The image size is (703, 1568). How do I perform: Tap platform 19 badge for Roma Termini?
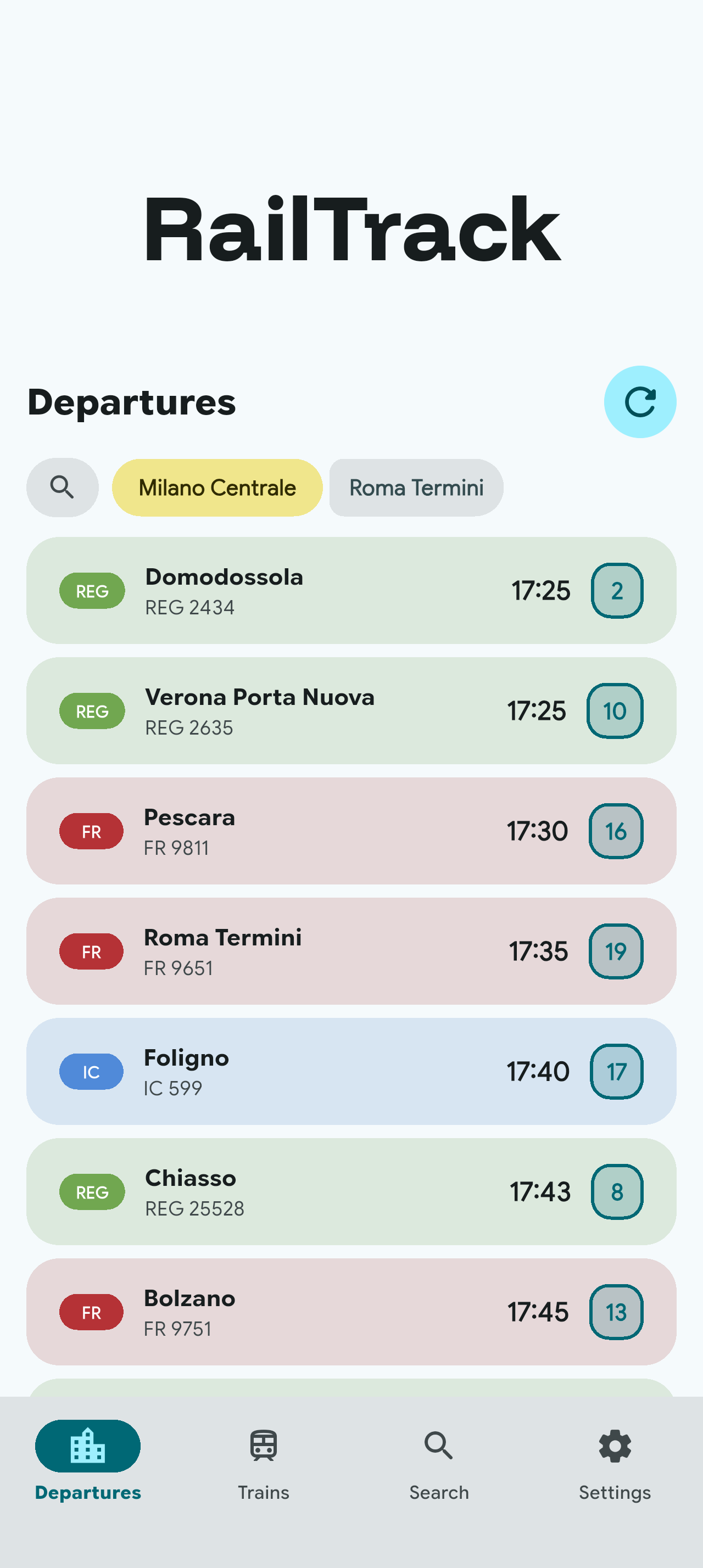coord(616,951)
